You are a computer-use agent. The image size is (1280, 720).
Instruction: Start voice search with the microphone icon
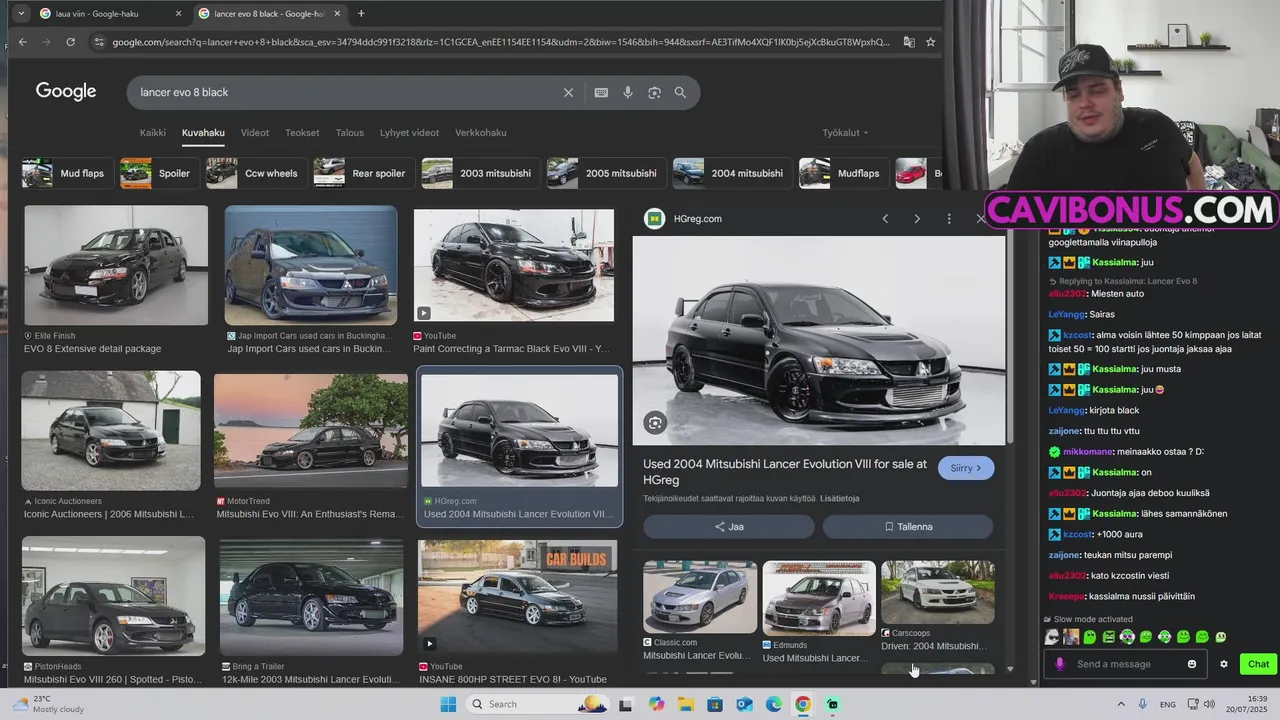pos(628,92)
